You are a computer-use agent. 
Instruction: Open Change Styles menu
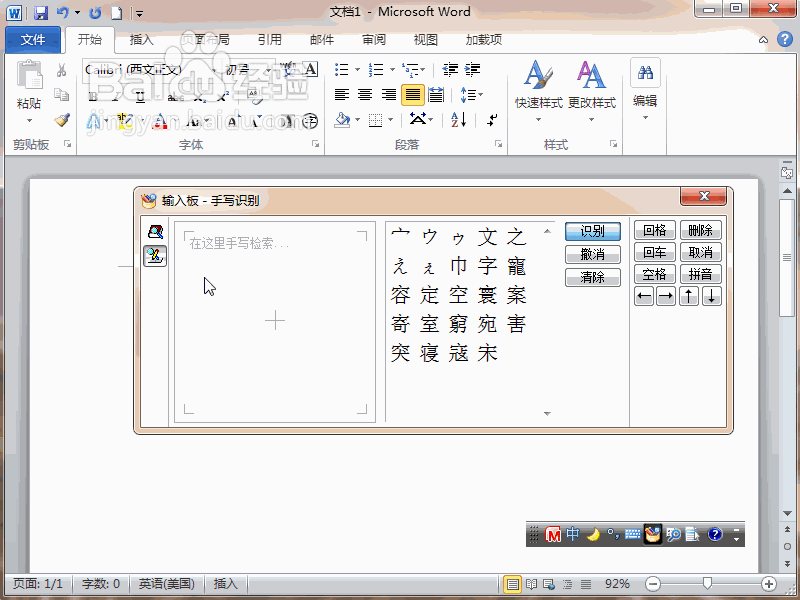click(x=592, y=91)
